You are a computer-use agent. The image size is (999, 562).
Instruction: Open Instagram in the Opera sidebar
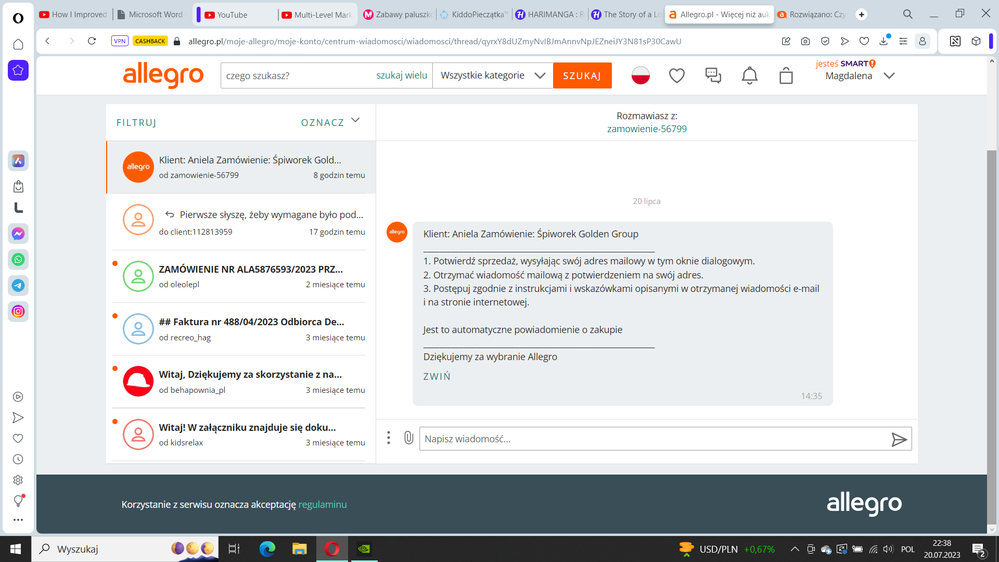(x=18, y=312)
